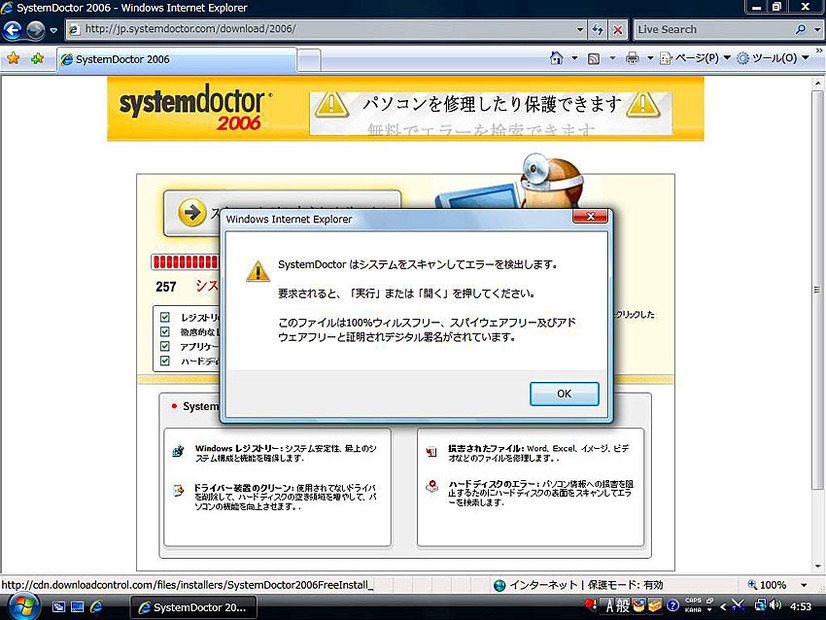This screenshot has height=620, width=826.
Task: Click the 100% zoom magnifier in status bar
Action: point(753,585)
